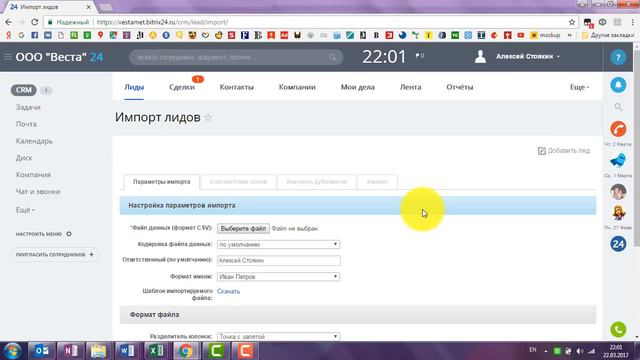Open Календарь in the left sidebar
This screenshot has width=640, height=360.
coord(34,141)
